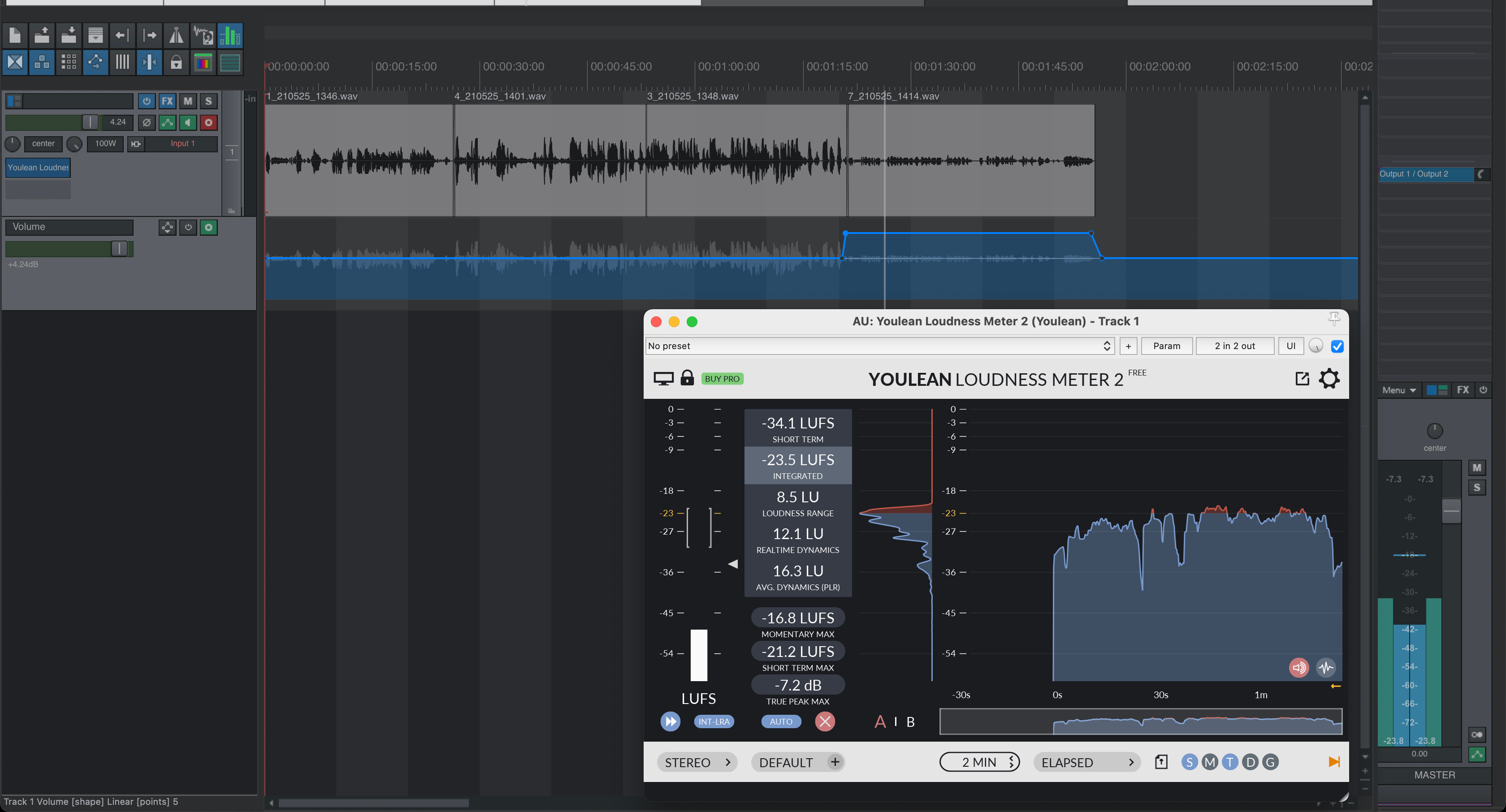Toggle the metronome icon

tap(176, 36)
